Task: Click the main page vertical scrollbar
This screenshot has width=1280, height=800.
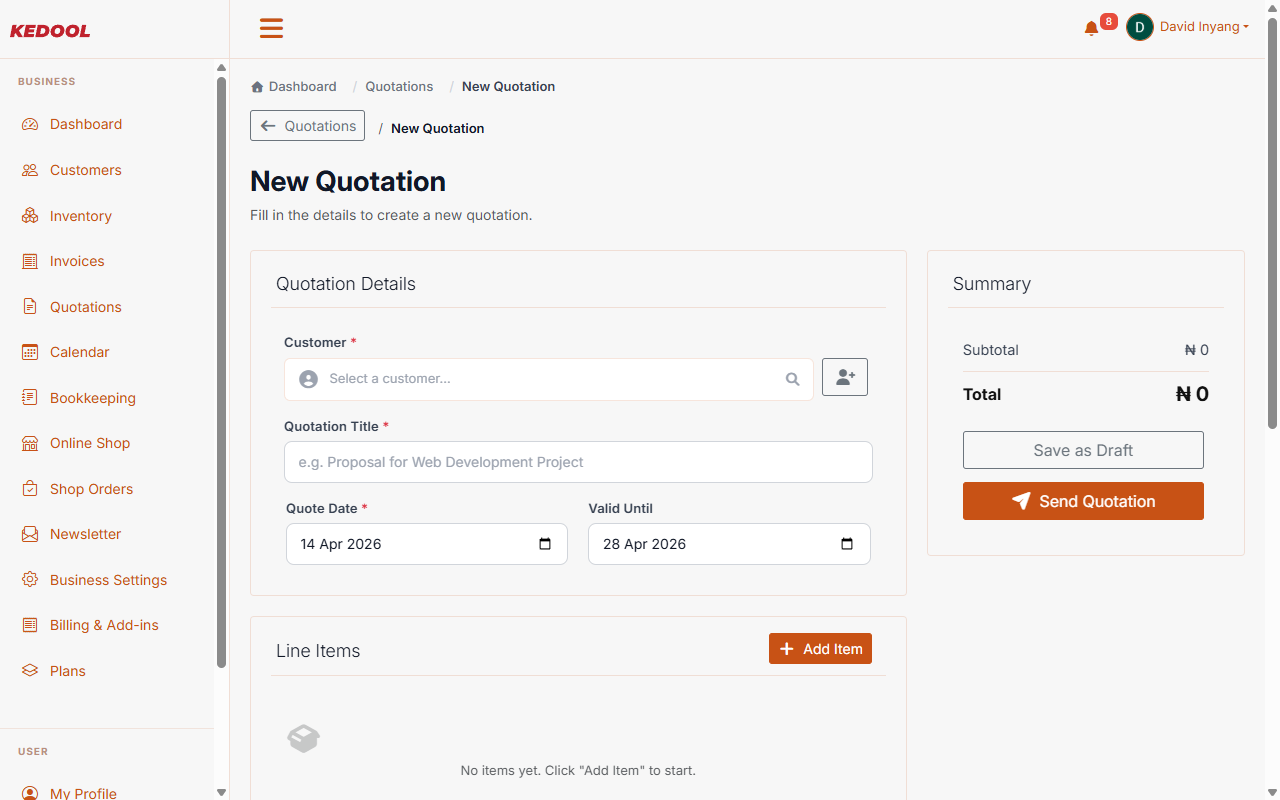Action: coord(1272,223)
